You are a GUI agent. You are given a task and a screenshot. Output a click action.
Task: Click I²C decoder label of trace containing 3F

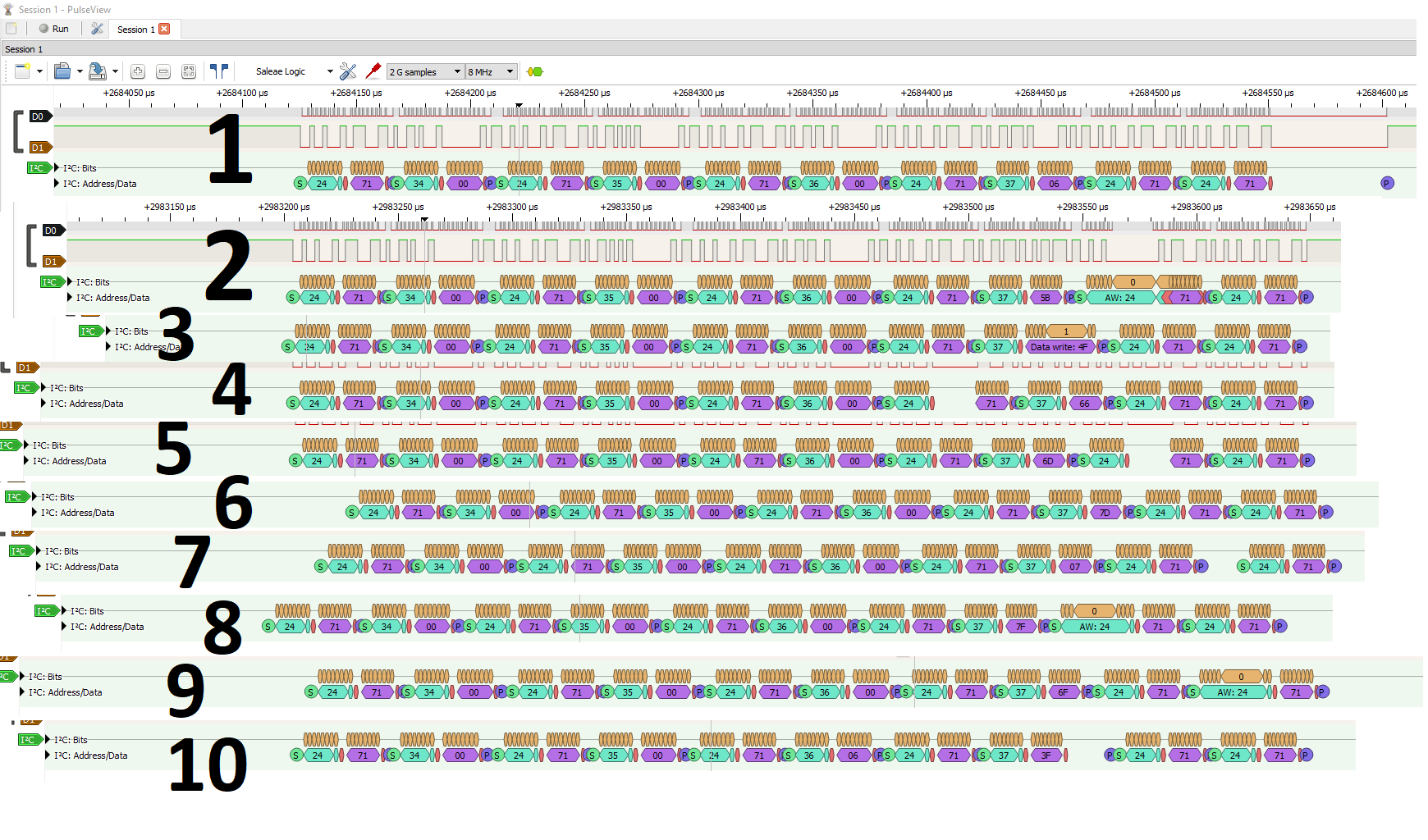click(30, 740)
